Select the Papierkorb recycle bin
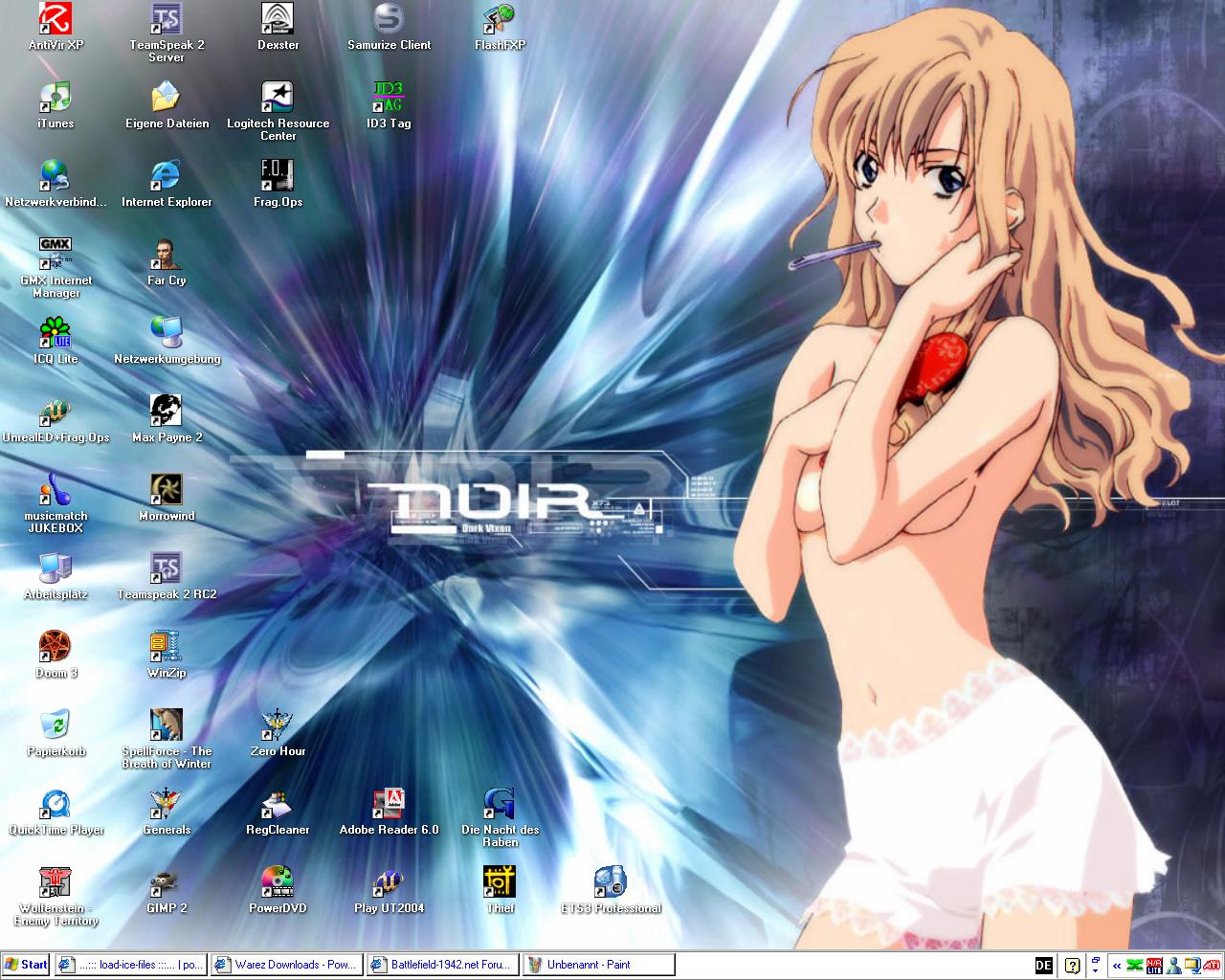This screenshot has height=980, width=1225. pyautogui.click(x=56, y=733)
